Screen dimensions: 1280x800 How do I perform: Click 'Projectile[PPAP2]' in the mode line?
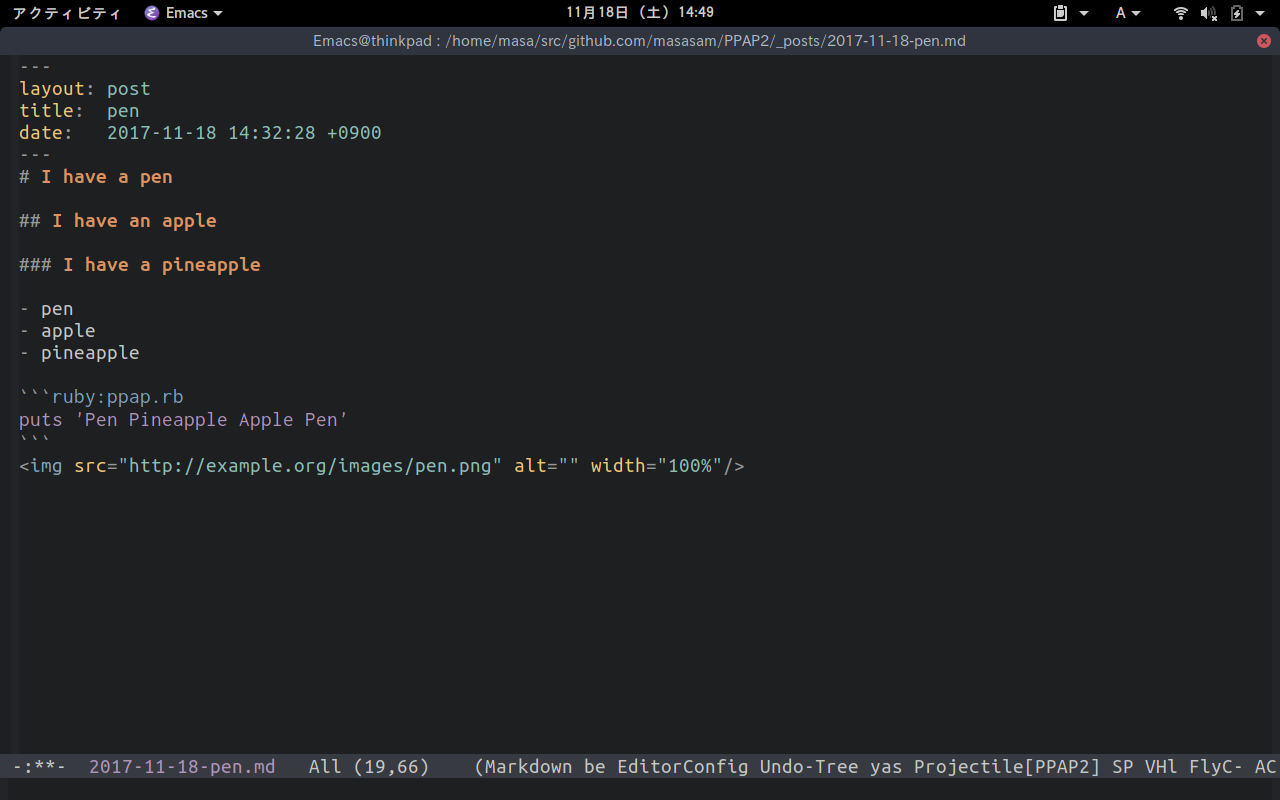1007,767
